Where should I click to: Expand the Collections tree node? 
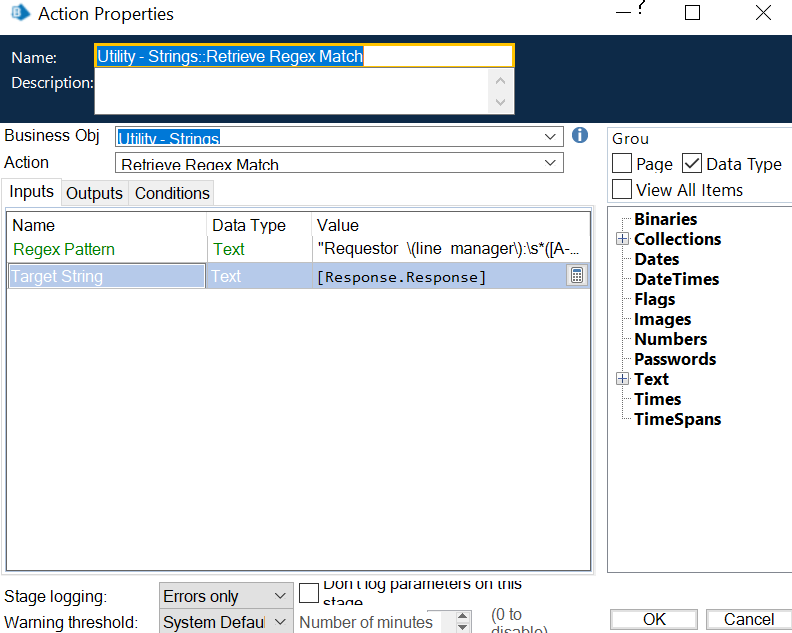tap(622, 239)
